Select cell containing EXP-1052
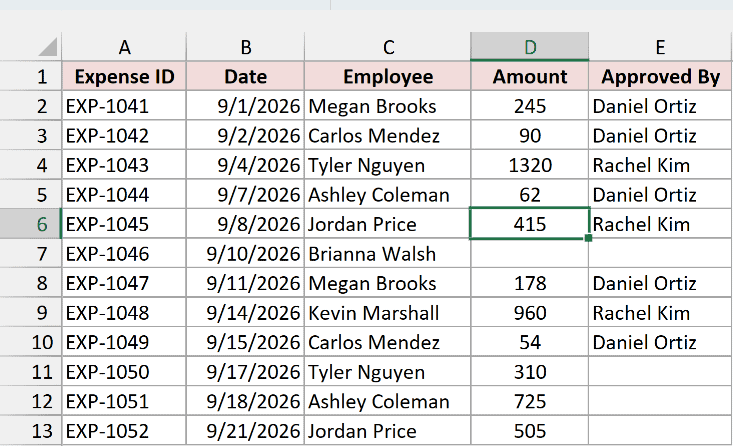This screenshot has height=446, width=733. [x=124, y=431]
